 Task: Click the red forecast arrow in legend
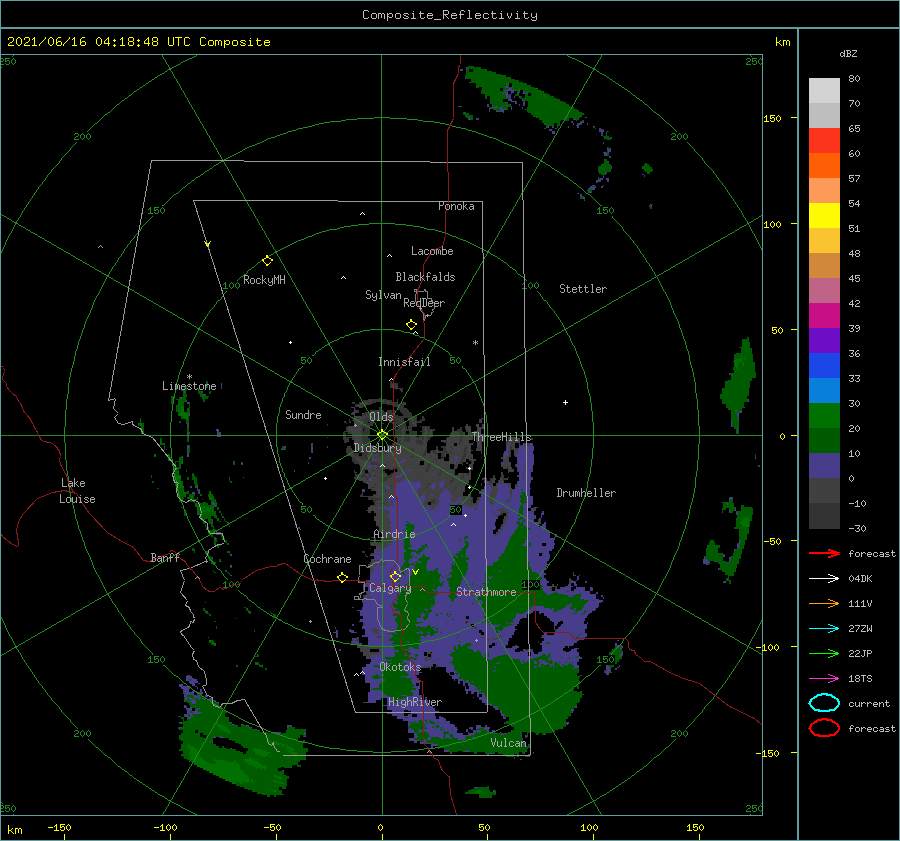click(824, 553)
